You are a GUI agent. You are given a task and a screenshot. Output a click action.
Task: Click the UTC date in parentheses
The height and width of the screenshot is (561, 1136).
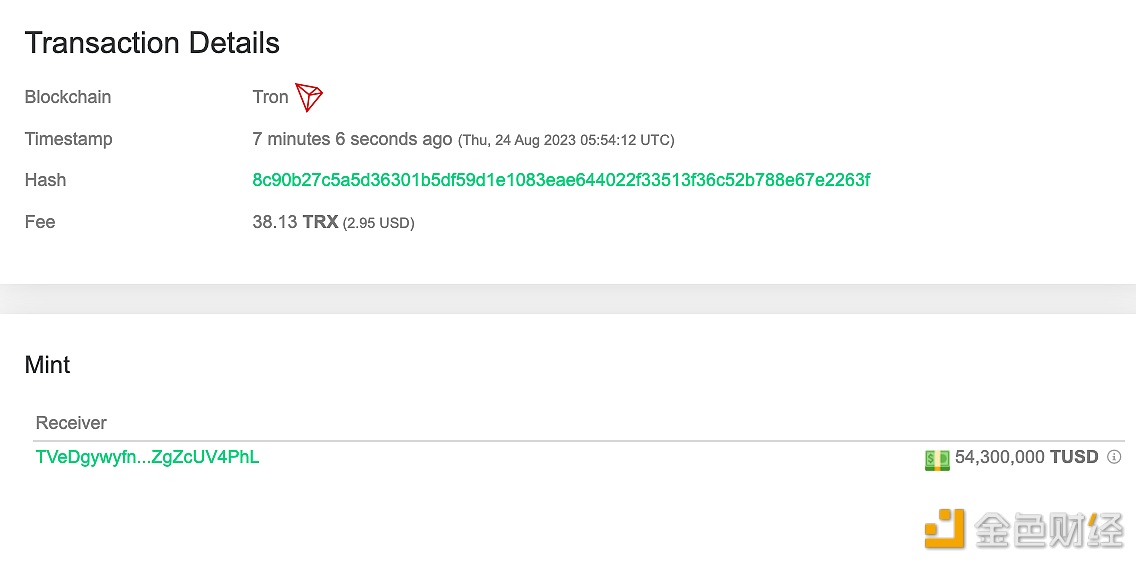click(x=566, y=141)
